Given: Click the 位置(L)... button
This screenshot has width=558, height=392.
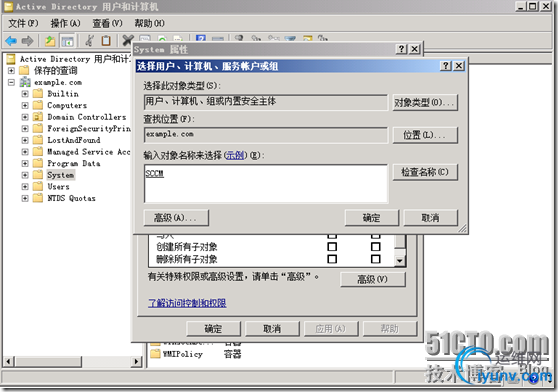Looking at the screenshot, I should pyautogui.click(x=425, y=135).
